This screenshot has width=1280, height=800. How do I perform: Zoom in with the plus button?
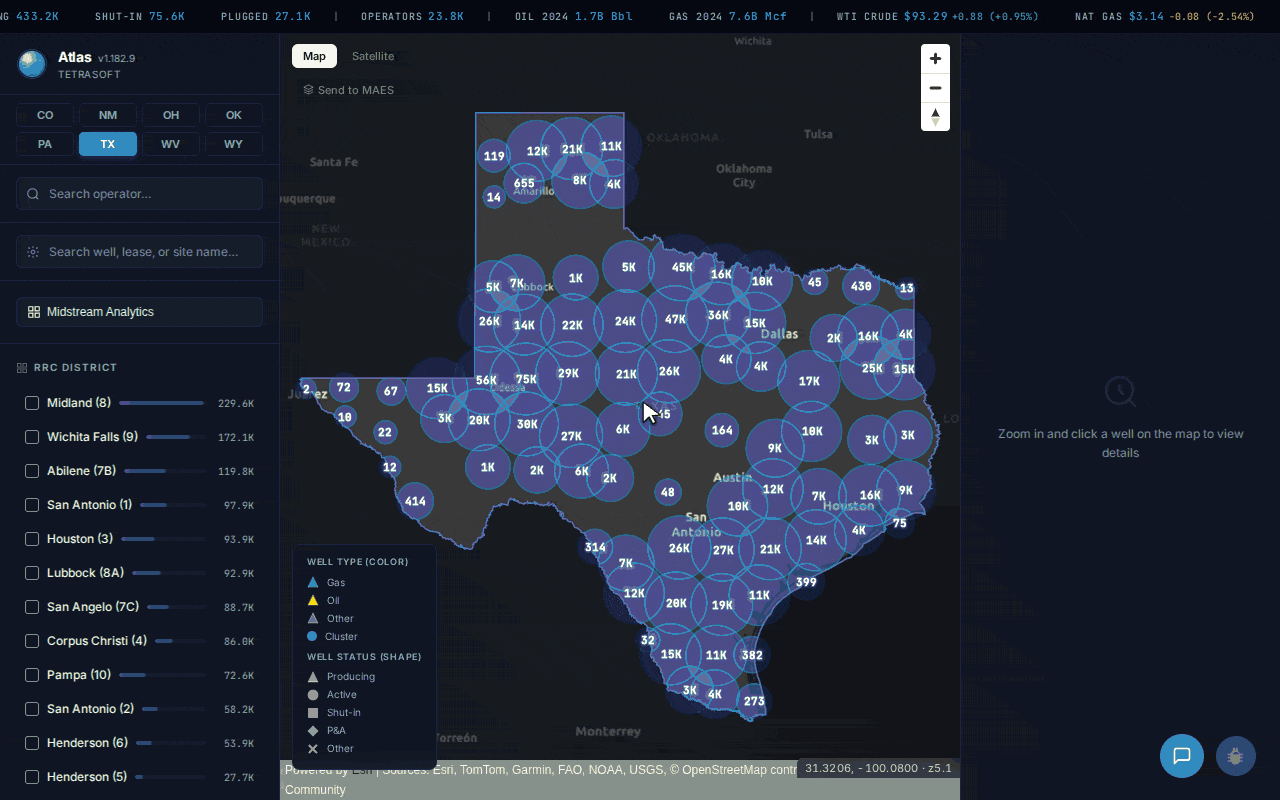935,59
